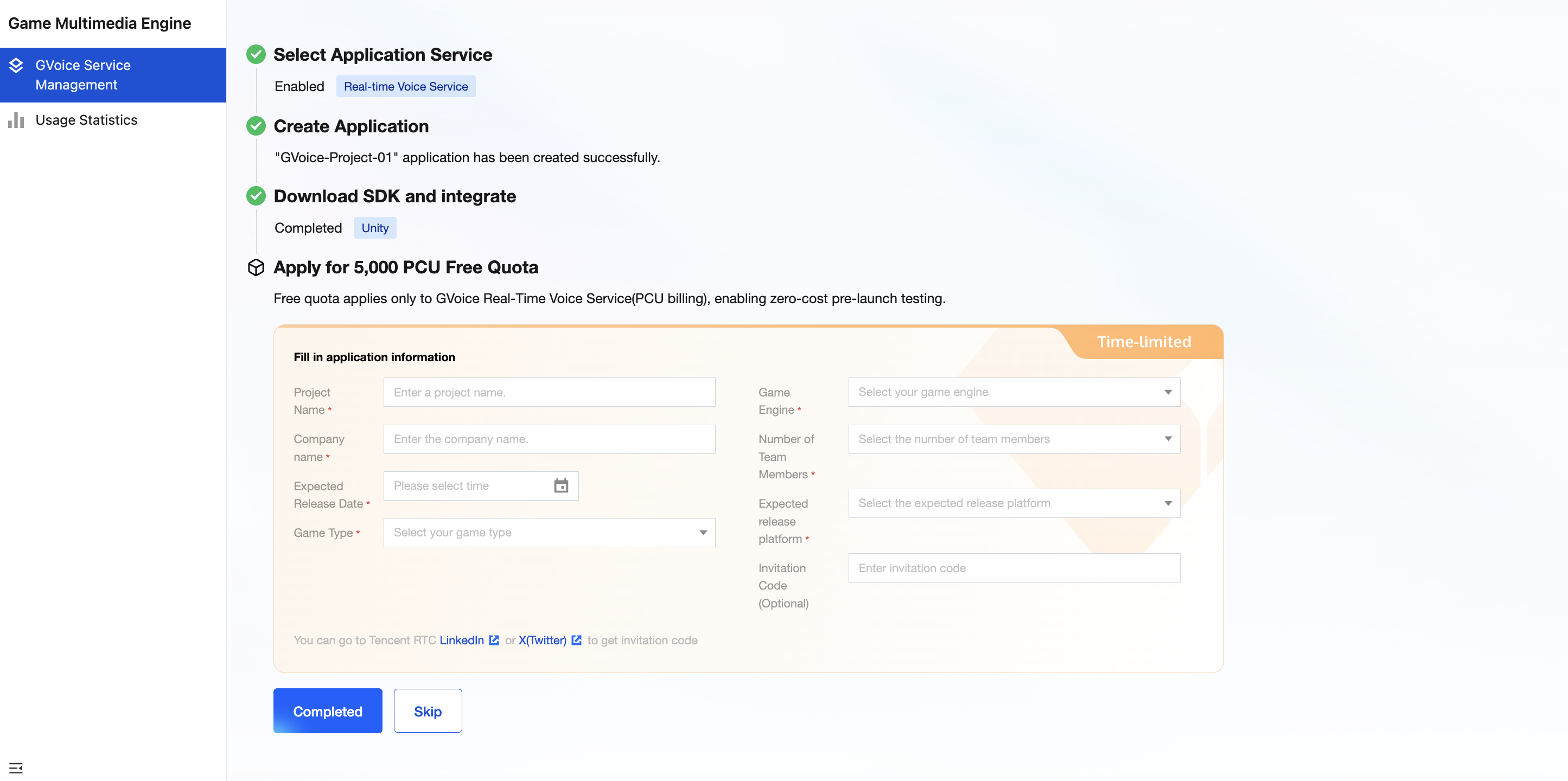Select GVoice Service Management menu item
1568x781 pixels.
[x=83, y=75]
